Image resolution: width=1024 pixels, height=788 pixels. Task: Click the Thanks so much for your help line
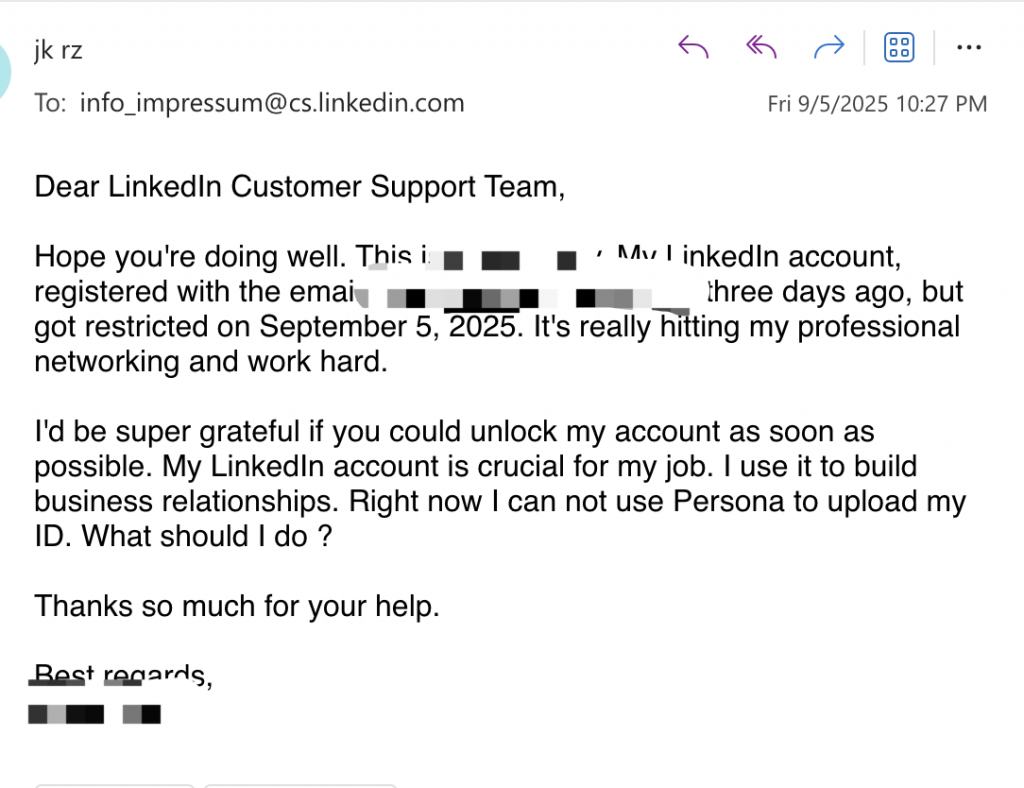[236, 607]
